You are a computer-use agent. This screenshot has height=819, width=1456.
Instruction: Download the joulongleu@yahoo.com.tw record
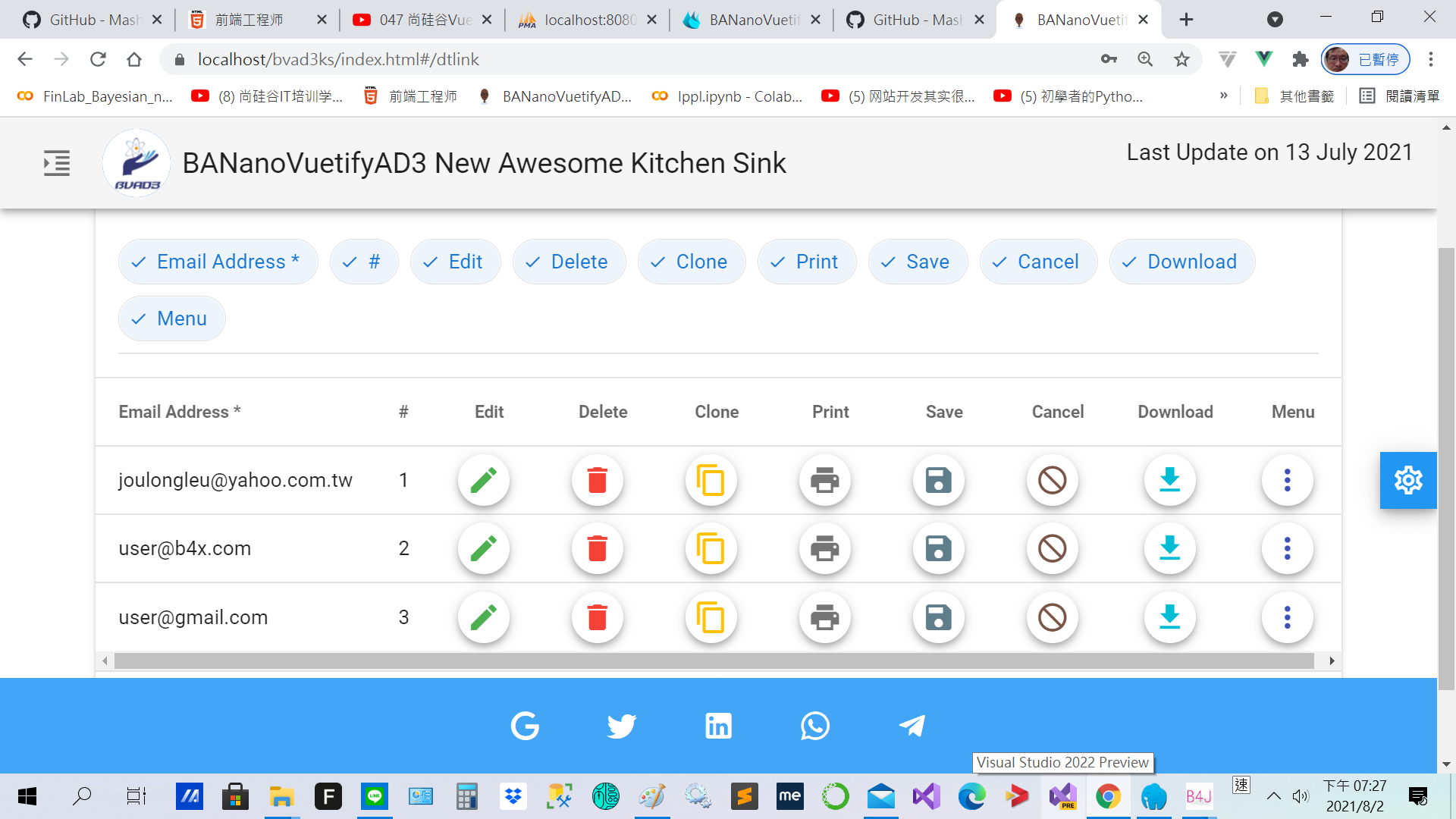click(x=1169, y=480)
